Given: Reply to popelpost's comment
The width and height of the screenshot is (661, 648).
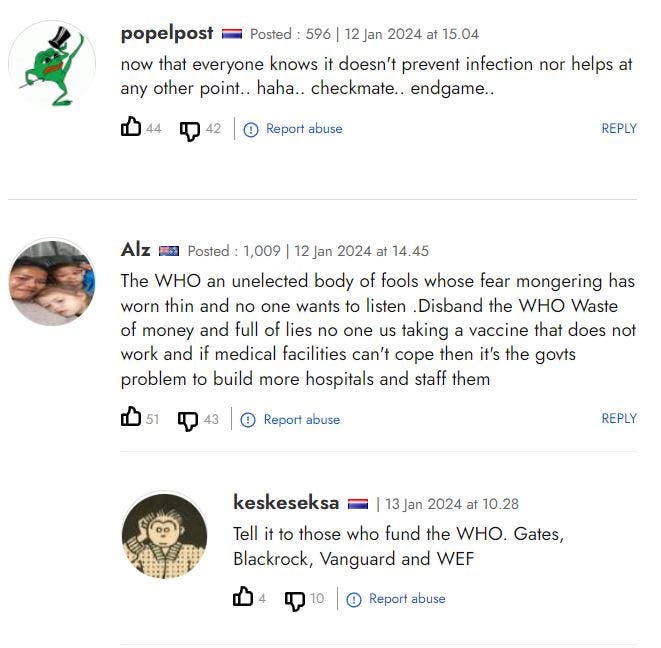Looking at the screenshot, I should [619, 128].
